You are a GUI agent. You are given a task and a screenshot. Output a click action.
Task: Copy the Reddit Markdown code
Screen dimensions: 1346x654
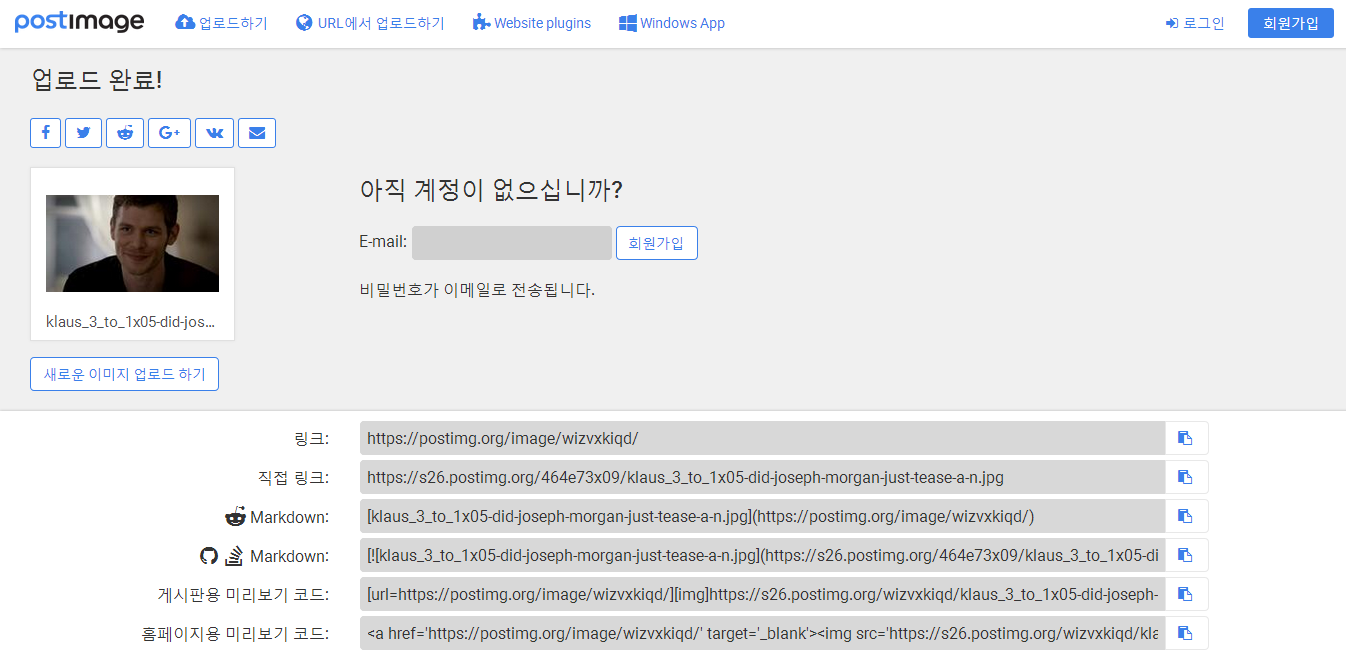[x=1187, y=516]
